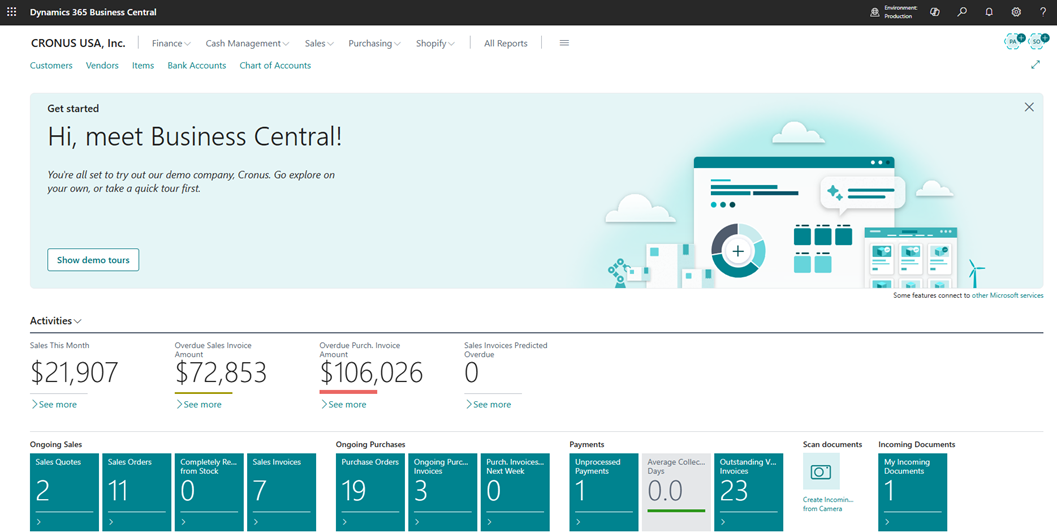Go to Bank Accounts
Viewport: 1057px width, 532px height.
click(197, 65)
